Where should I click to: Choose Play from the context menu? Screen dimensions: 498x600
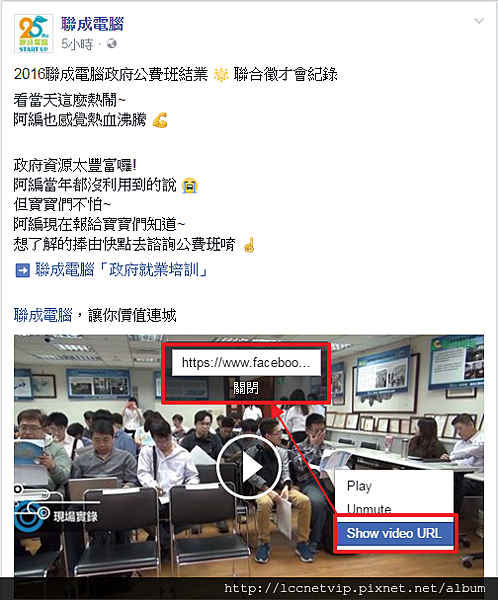coord(359,486)
